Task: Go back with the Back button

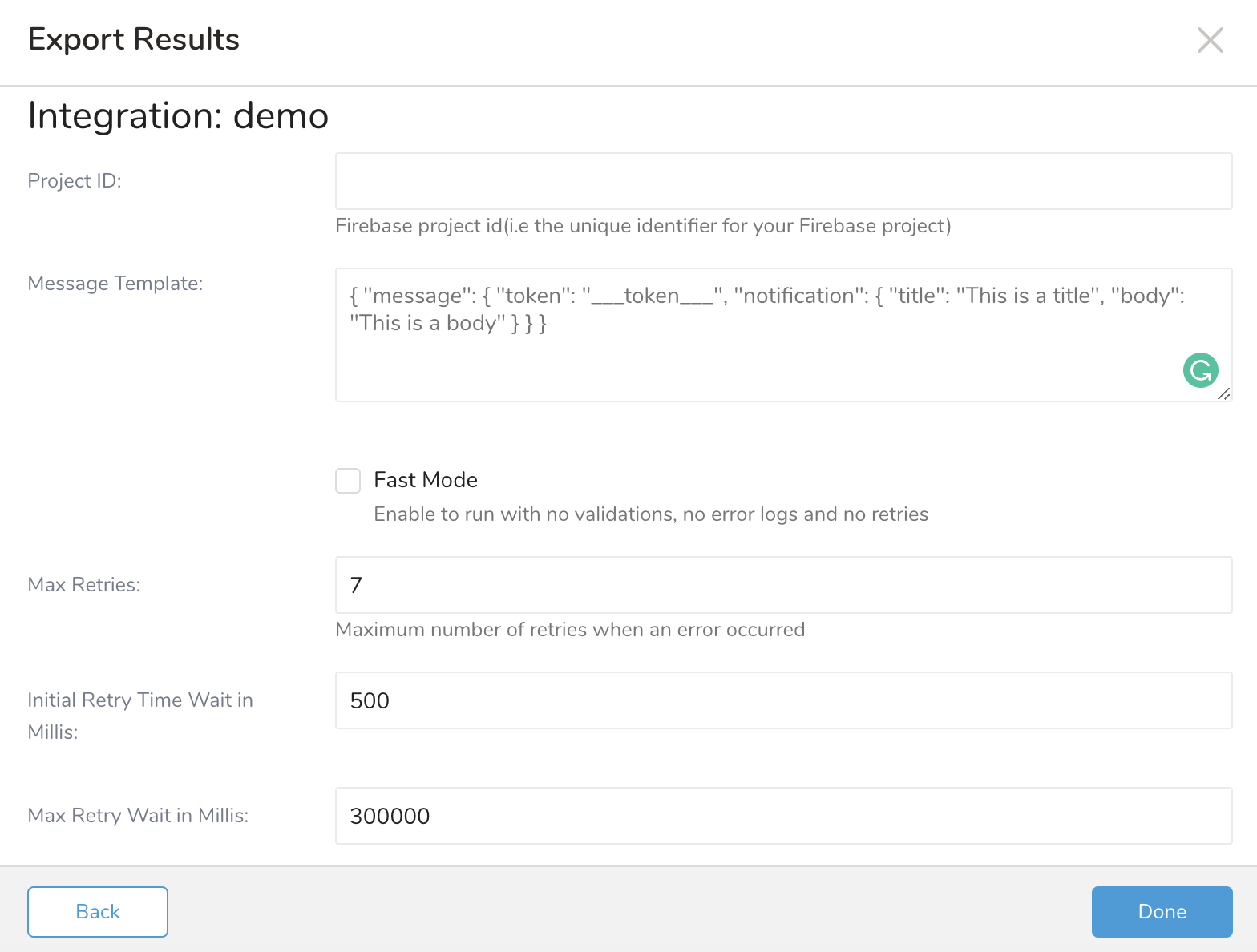Action: click(98, 911)
